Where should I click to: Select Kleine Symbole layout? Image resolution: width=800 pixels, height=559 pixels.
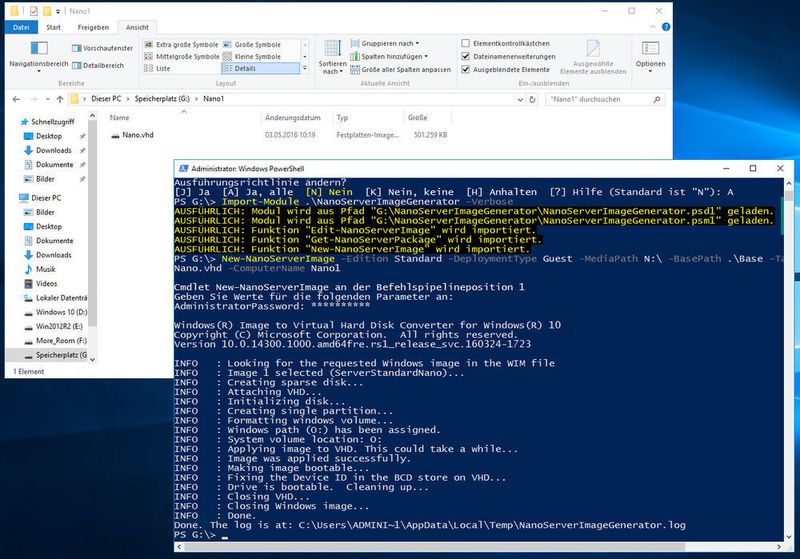[x=252, y=56]
